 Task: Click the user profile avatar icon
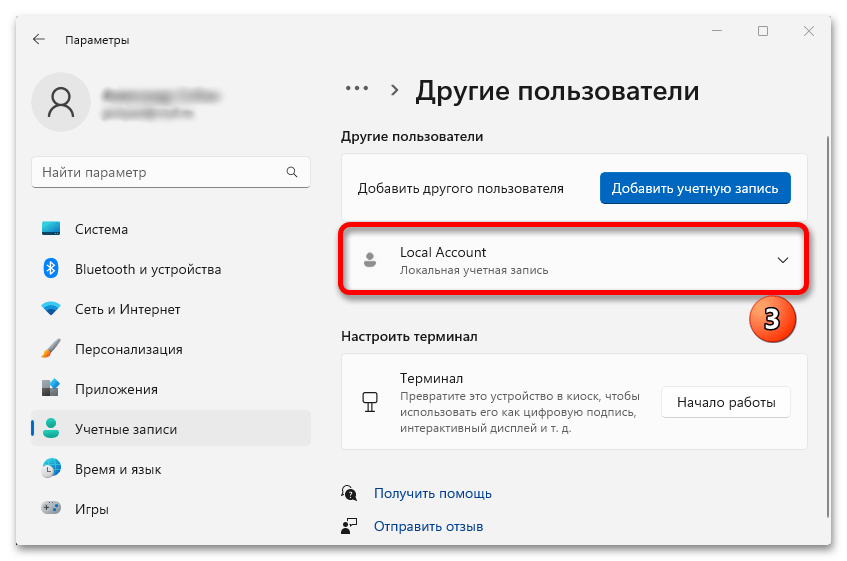point(62,103)
